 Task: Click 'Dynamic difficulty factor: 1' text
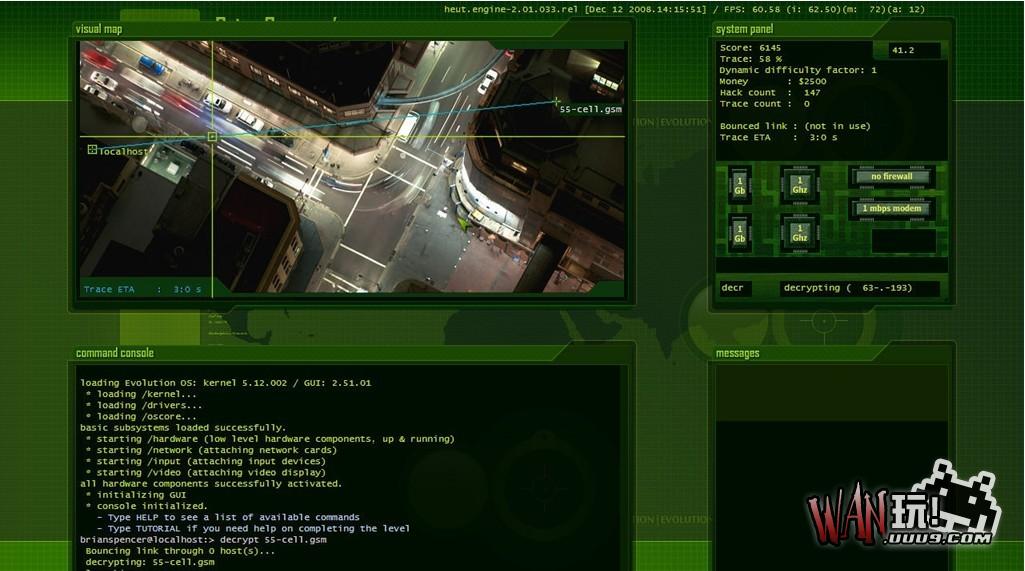point(798,70)
